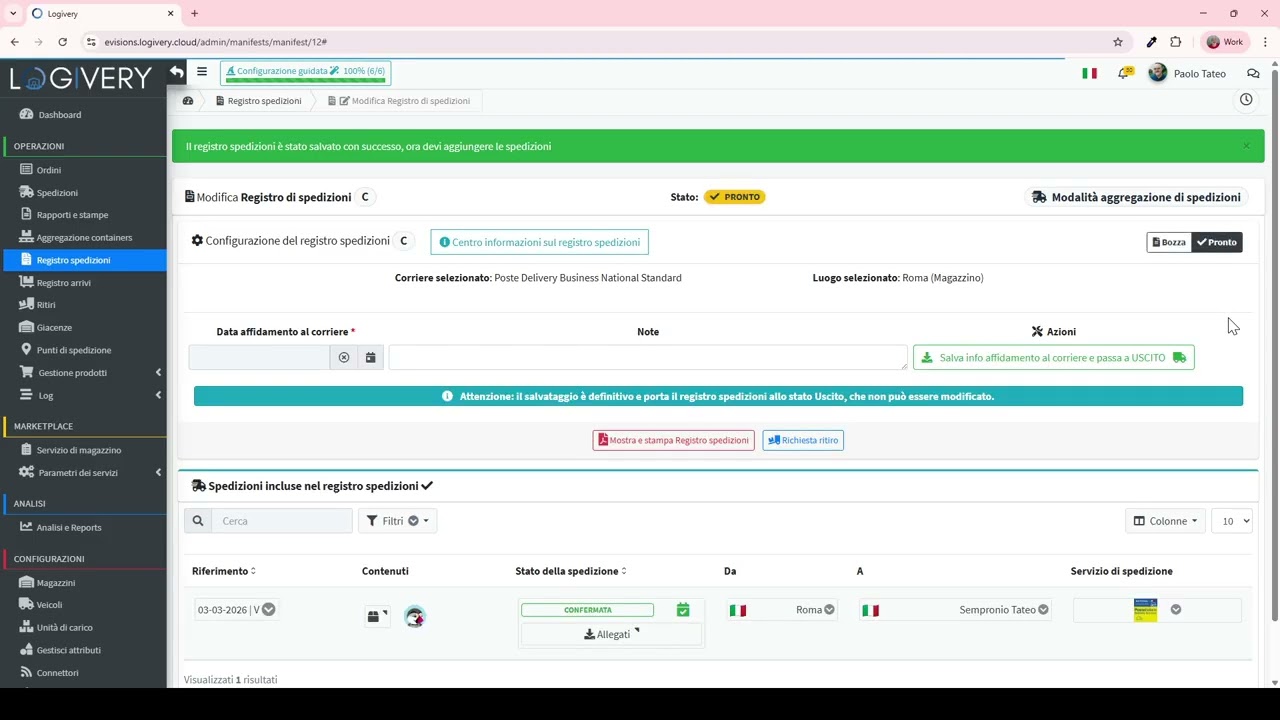Click Modalità aggregazione di spedizioni
The width and height of the screenshot is (1280, 720).
[x=1137, y=197]
